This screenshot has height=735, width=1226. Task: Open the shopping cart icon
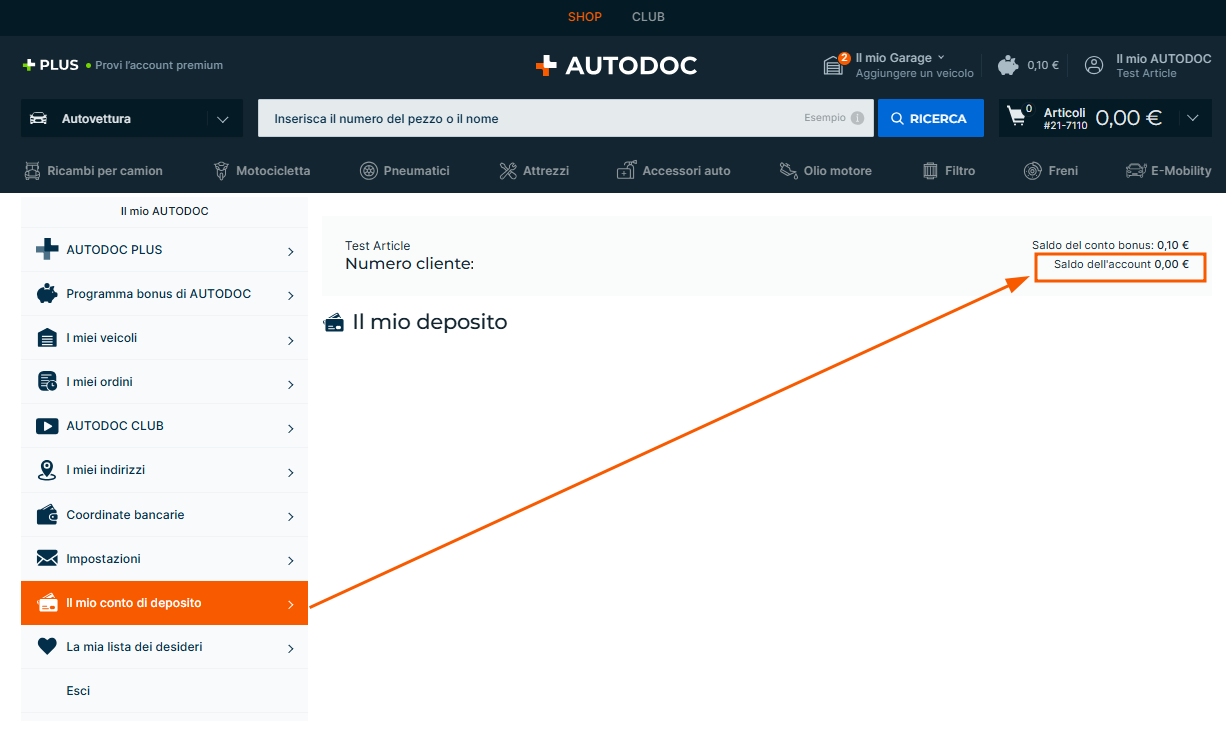point(1017,117)
